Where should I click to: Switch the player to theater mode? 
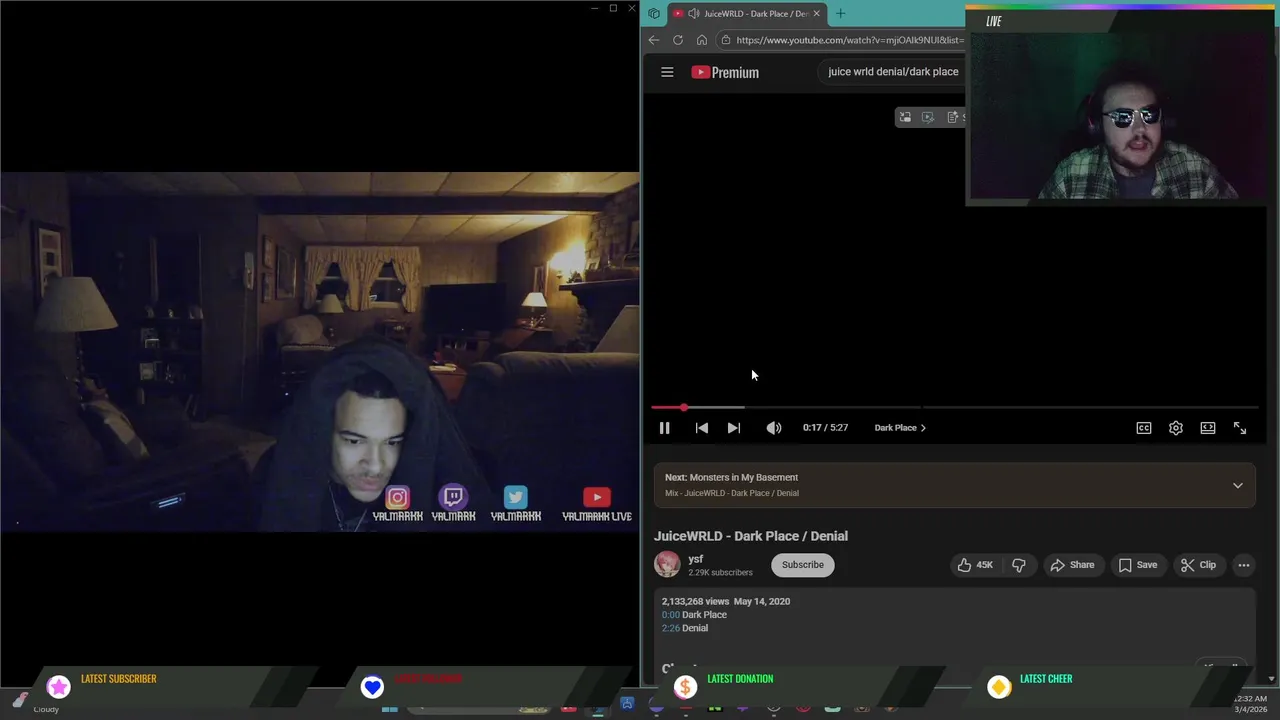[1208, 428]
